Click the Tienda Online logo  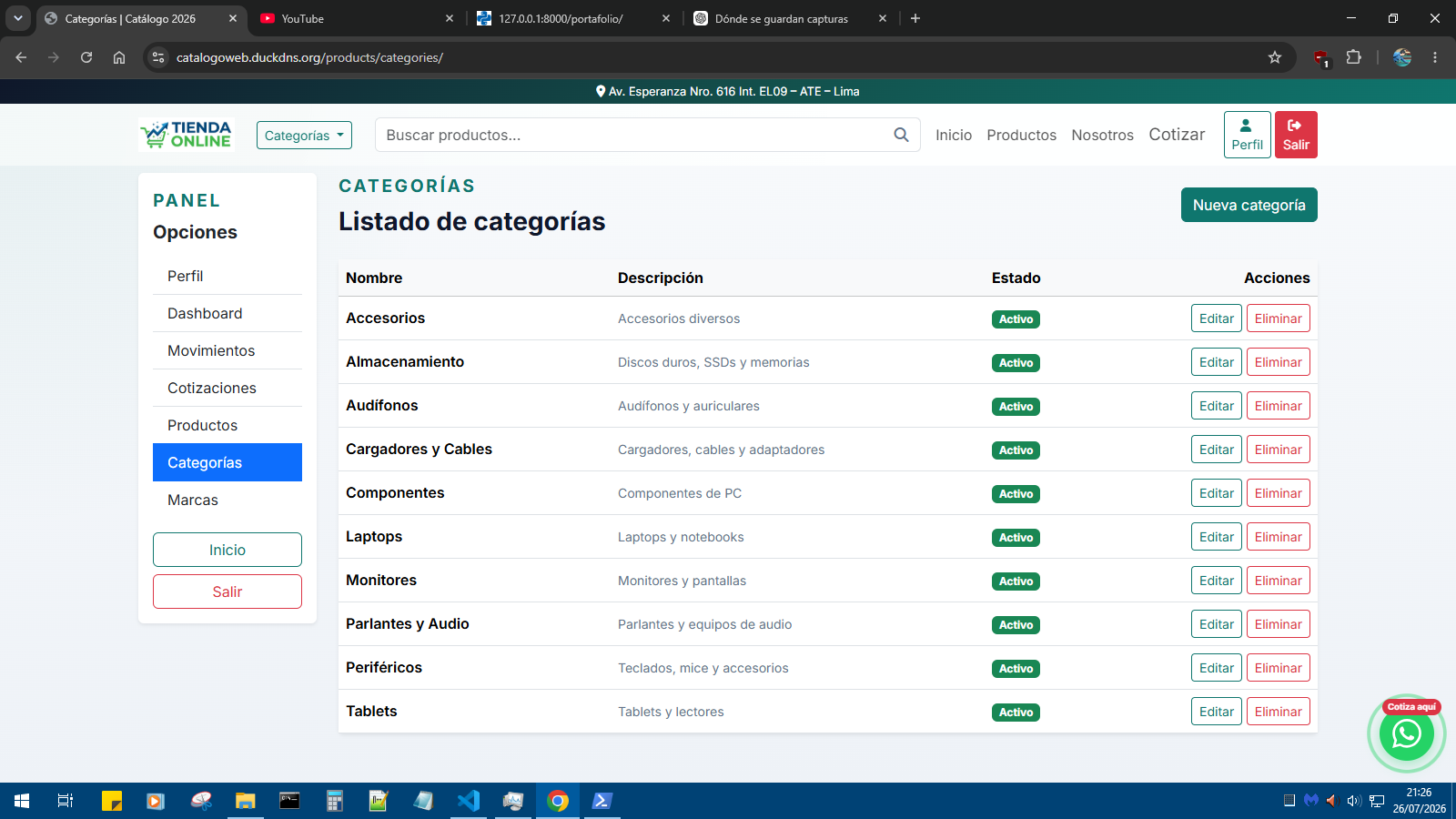[187, 135]
